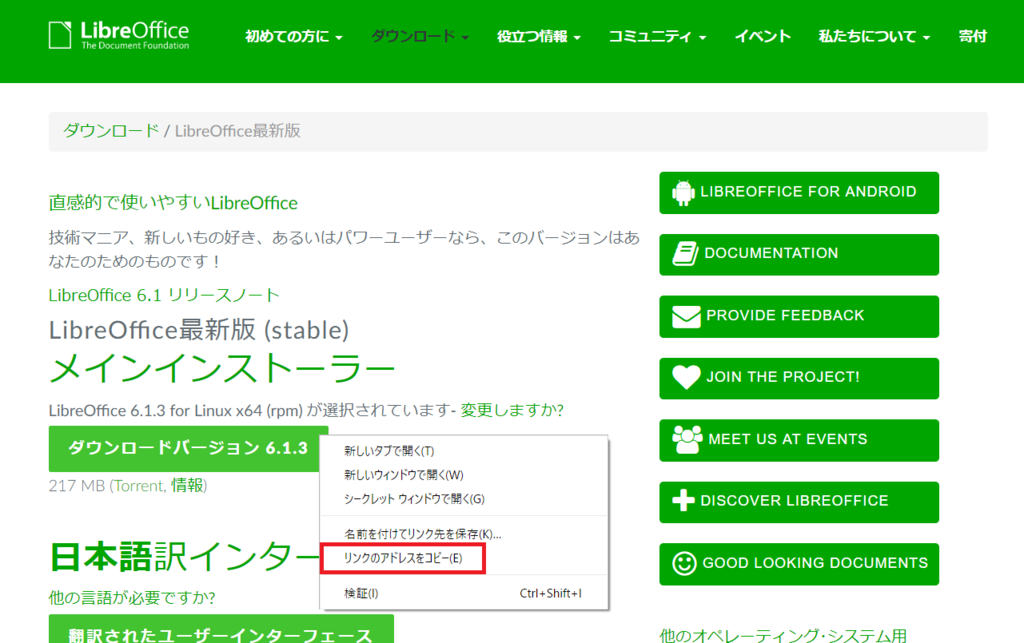Click the DISCOVER LIBREOFFICE button label
This screenshot has height=643, width=1024.
coord(794,501)
